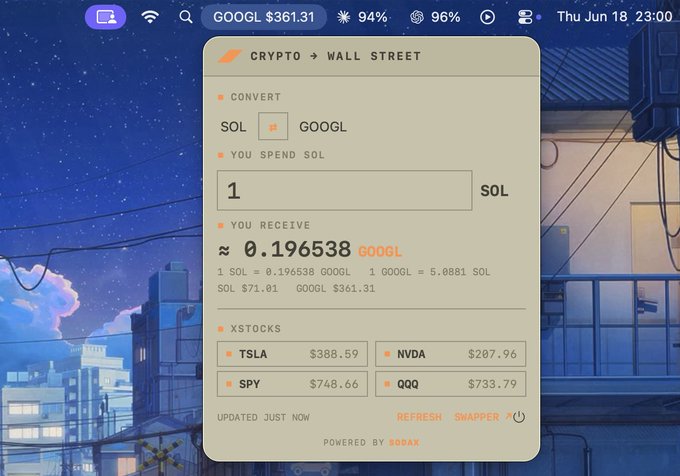Click the swap direction arrows button
Screen dimensions: 680x476
(273, 126)
